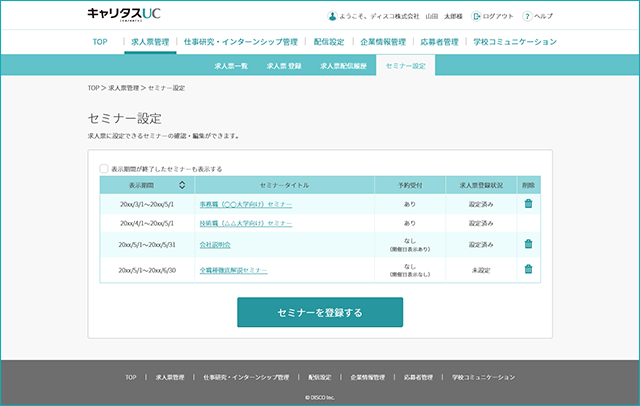Click the 求人票登録状況 column header
The height and width of the screenshot is (406, 640).
[x=481, y=185]
